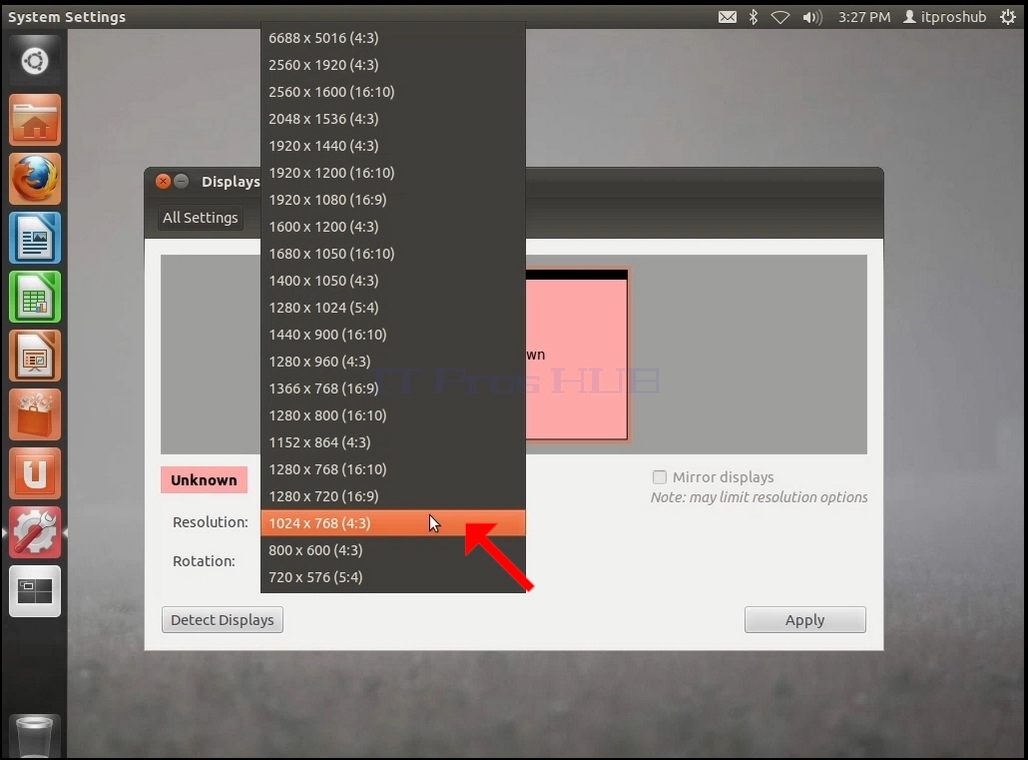The height and width of the screenshot is (760, 1028).
Task: Choose 1600 x 1200 (4:3) resolution
Action: click(393, 226)
